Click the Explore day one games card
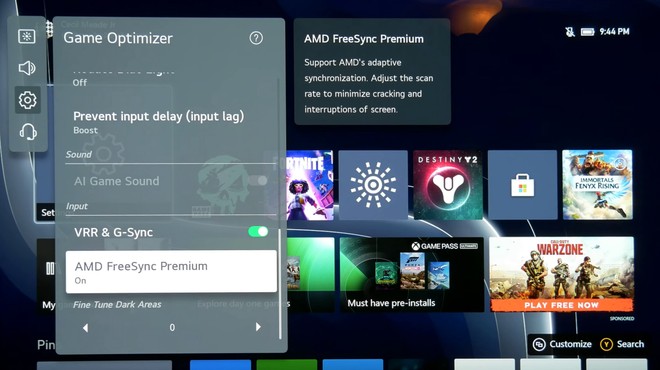 pyautogui.click(x=311, y=274)
